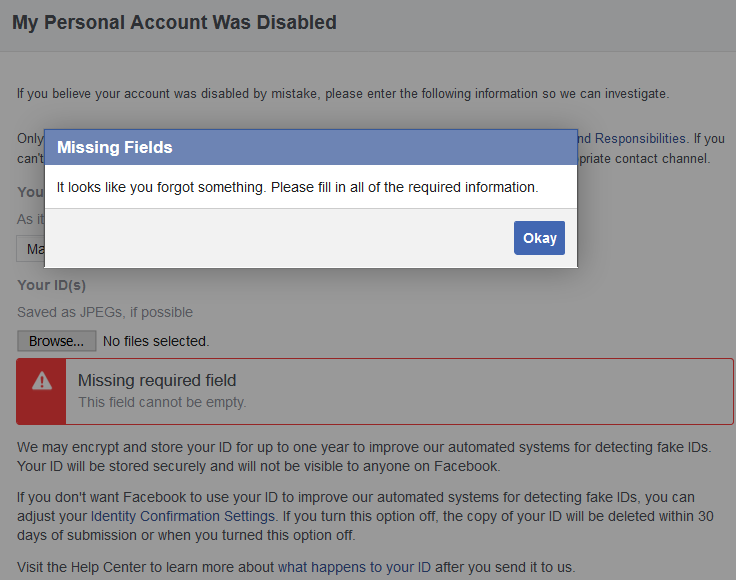
Task: Click the "My Personal Account Was Disabled" heading
Action: pos(174,22)
